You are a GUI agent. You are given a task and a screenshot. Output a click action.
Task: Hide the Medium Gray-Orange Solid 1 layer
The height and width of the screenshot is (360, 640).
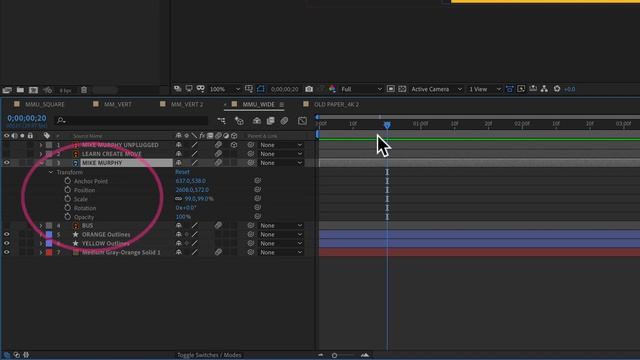7,252
